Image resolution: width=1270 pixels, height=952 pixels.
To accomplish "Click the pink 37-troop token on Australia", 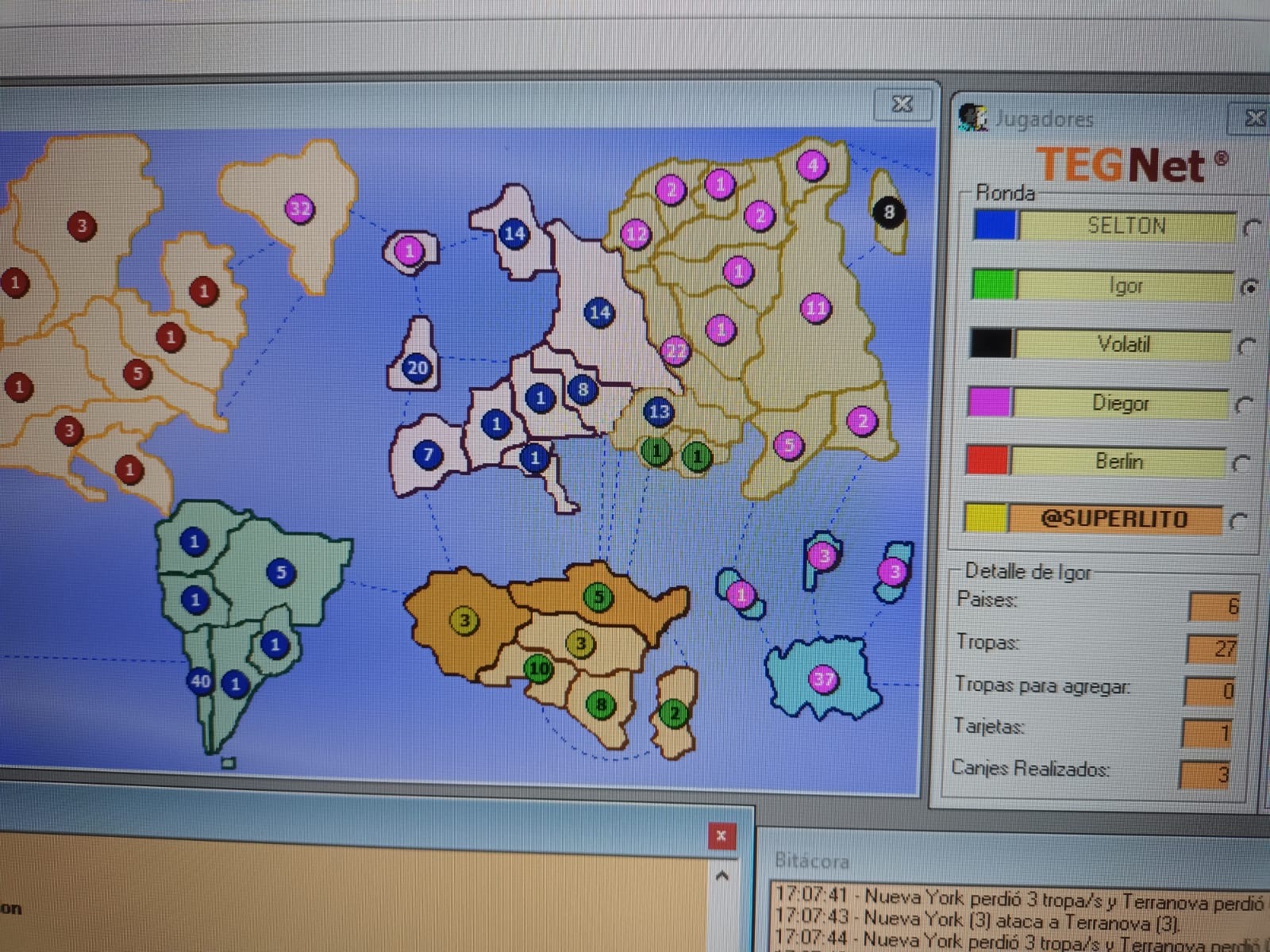I will click(x=823, y=679).
